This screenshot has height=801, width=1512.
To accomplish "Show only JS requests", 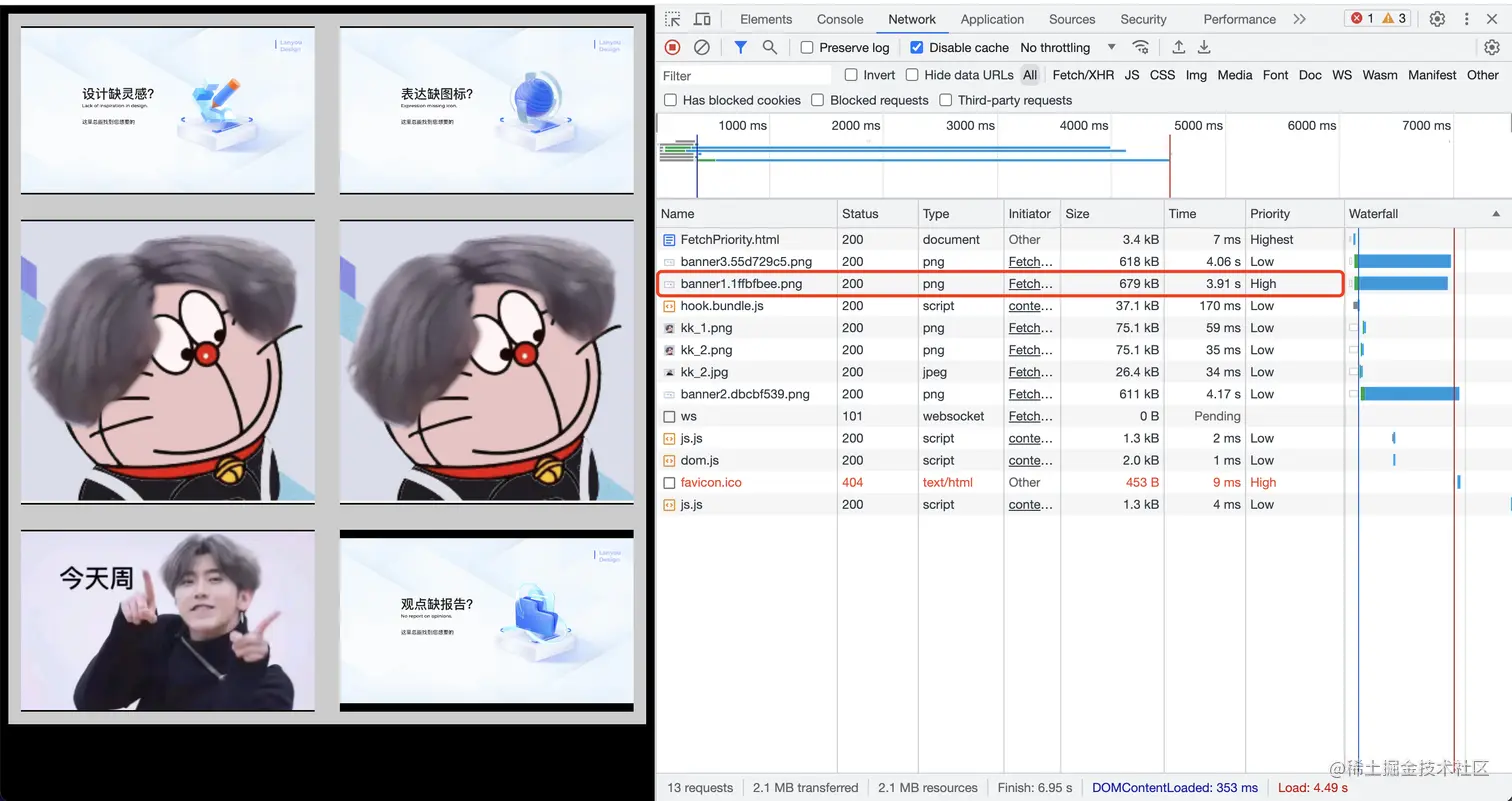I will 1132,75.
